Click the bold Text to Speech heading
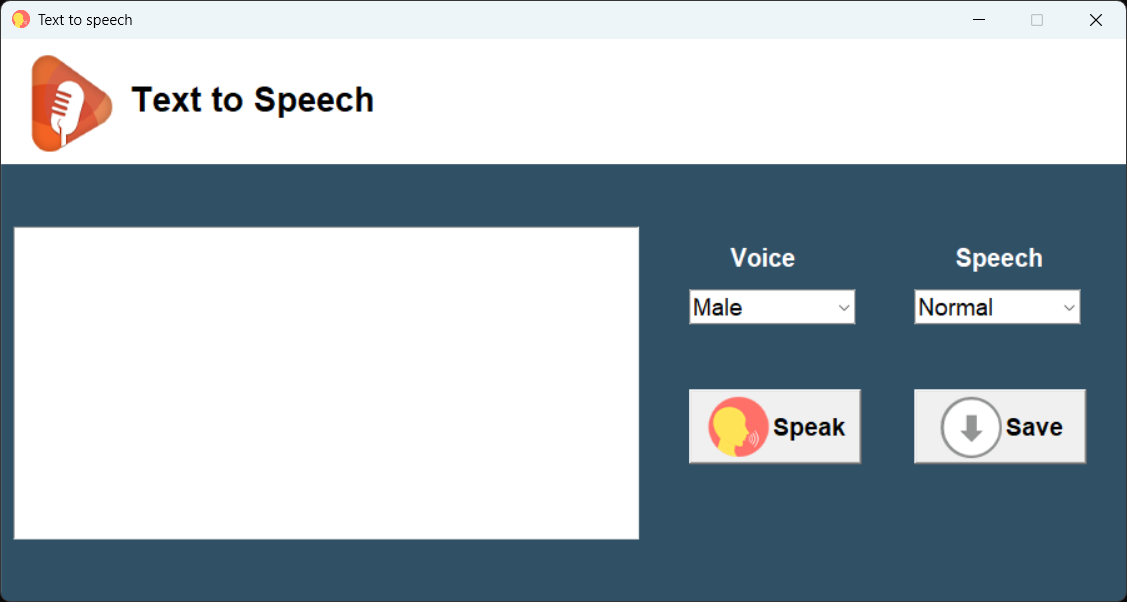1127x602 pixels. pyautogui.click(x=253, y=100)
